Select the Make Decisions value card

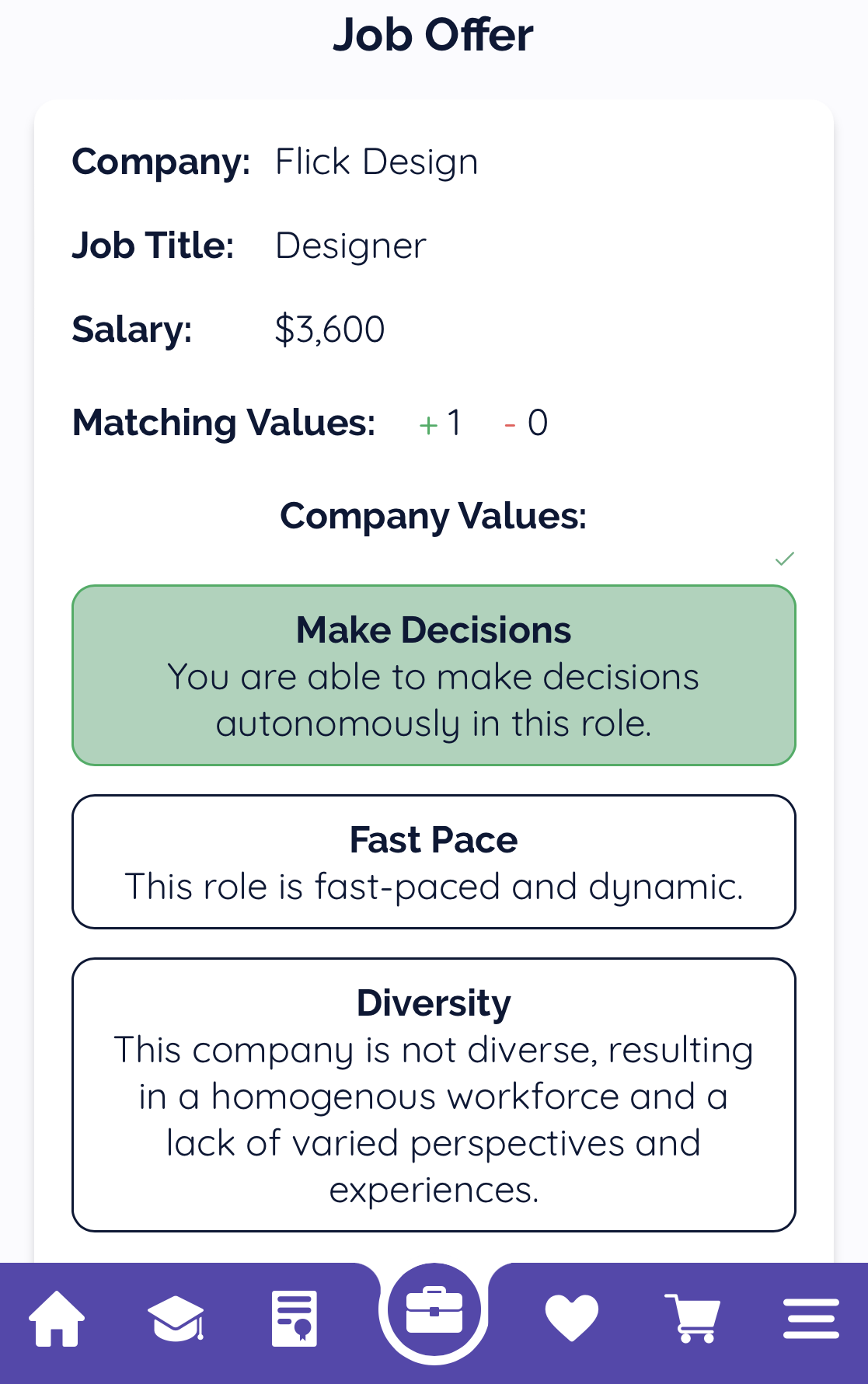click(x=434, y=675)
